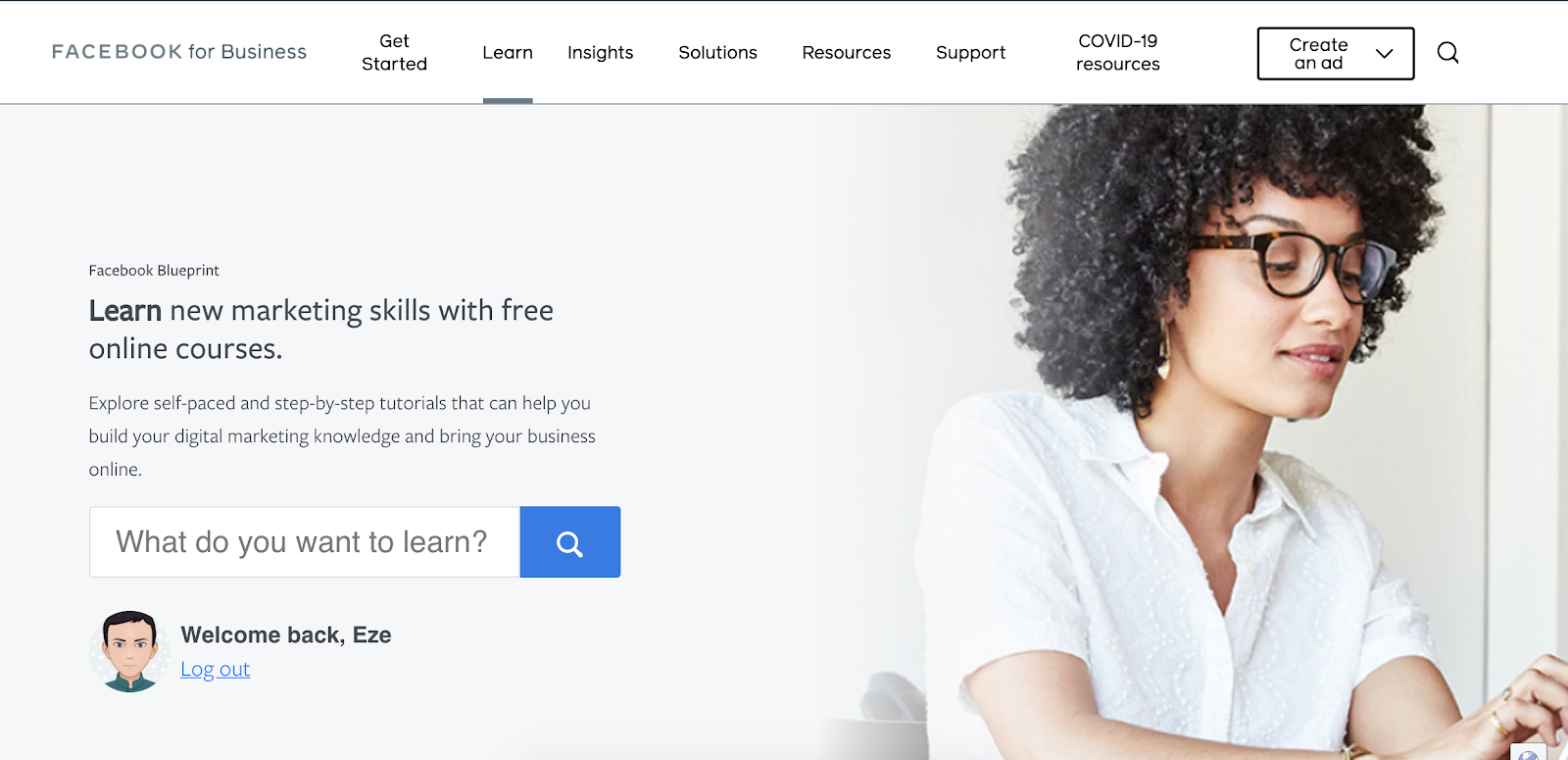This screenshot has height=760, width=1568.
Task: Click the header magnifying glass search icon
Action: (1447, 53)
